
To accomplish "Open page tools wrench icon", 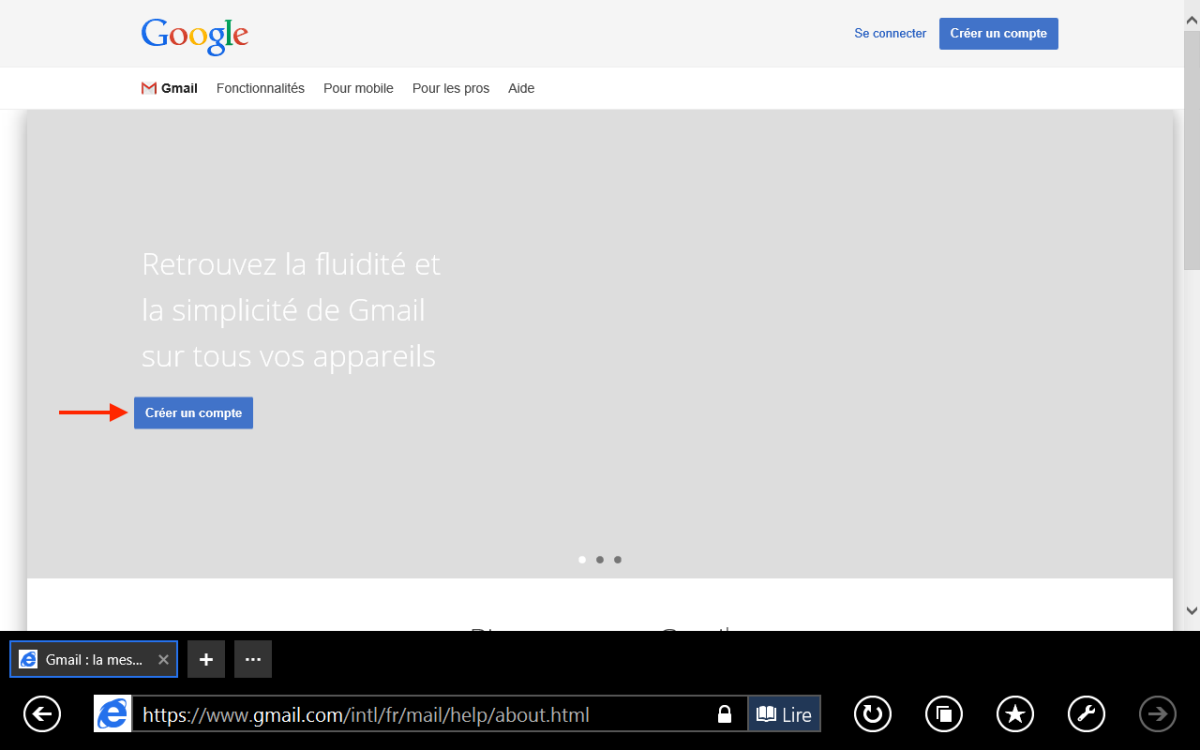I will point(1087,714).
